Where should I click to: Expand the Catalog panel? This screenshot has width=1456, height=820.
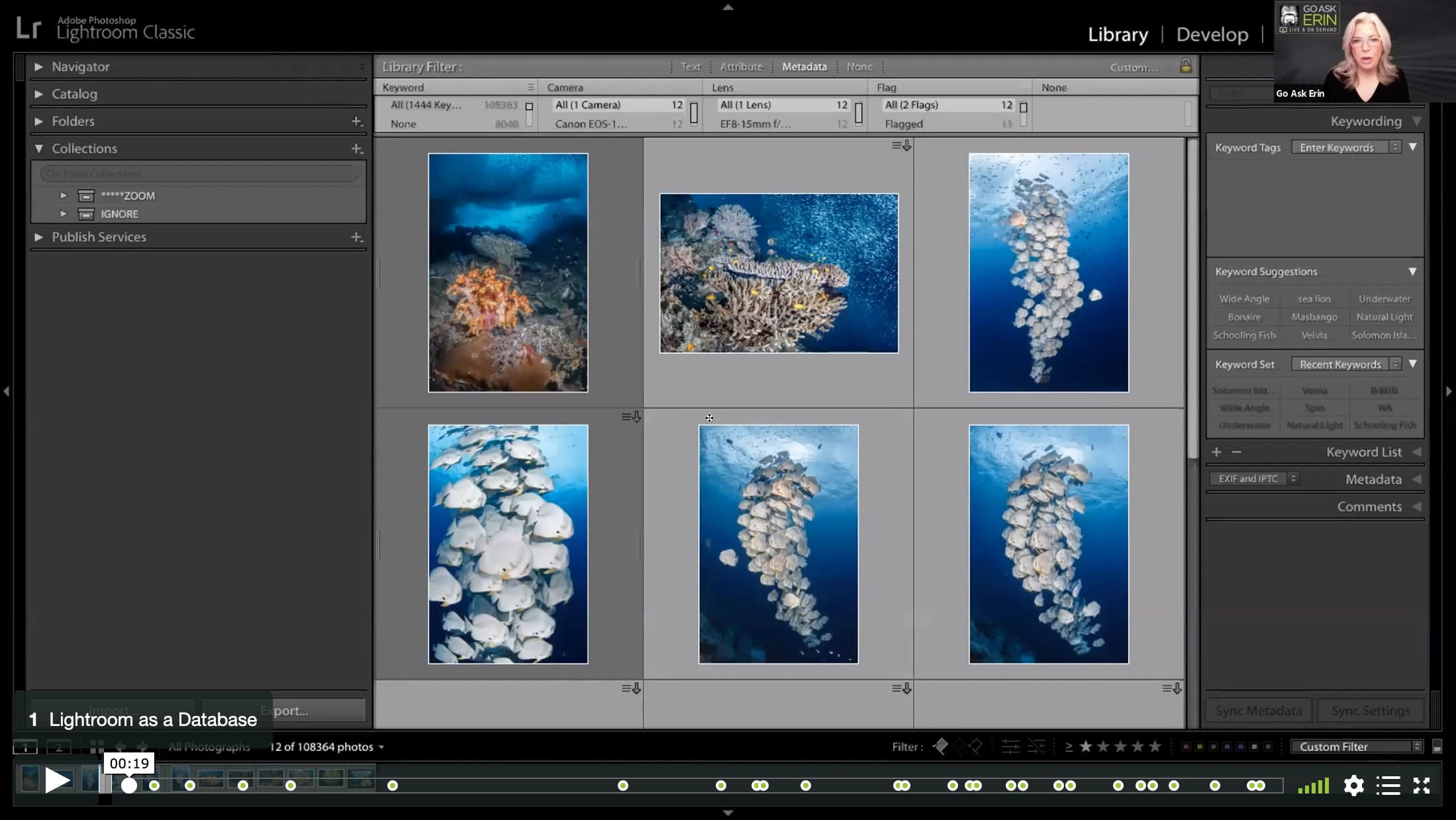tap(38, 93)
